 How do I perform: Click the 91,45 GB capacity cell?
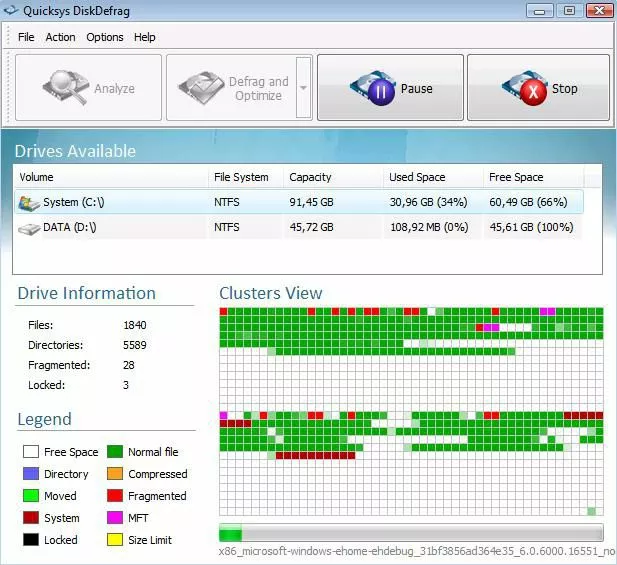point(311,202)
